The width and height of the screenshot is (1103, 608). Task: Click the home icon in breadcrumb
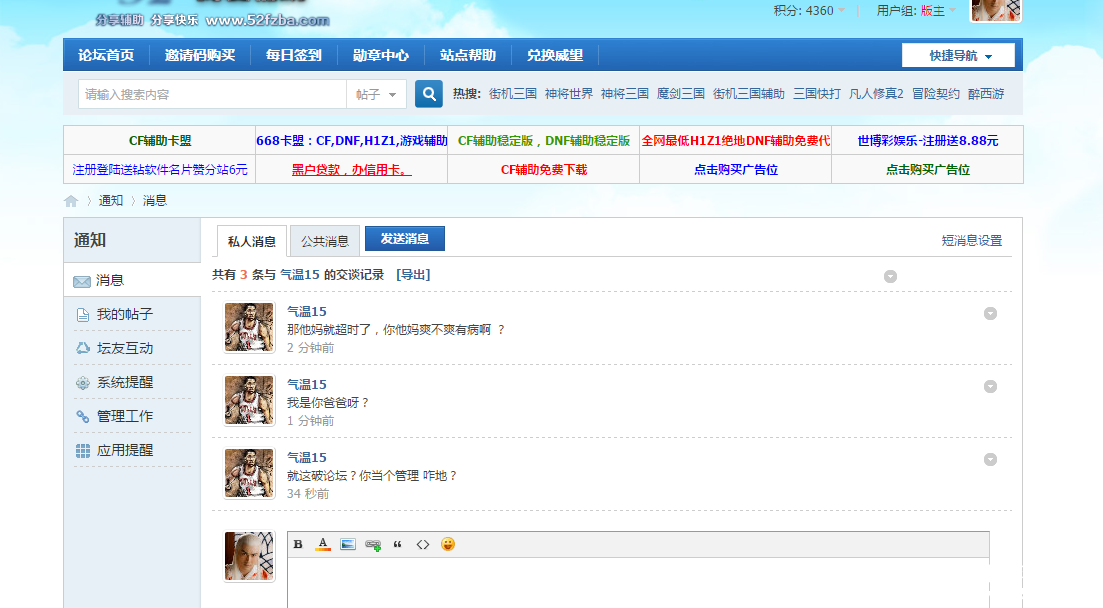click(x=71, y=201)
